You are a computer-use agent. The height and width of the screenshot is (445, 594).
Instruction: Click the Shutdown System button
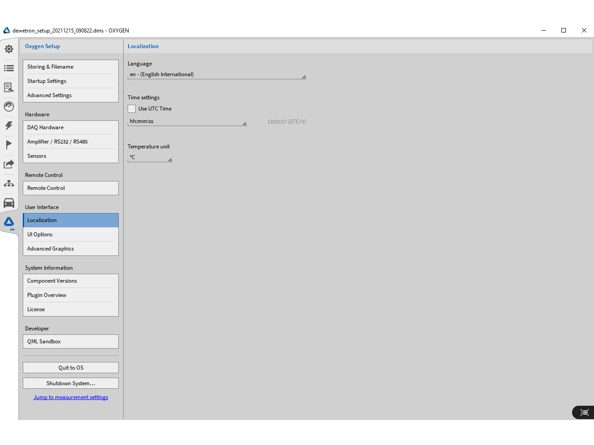point(70,383)
